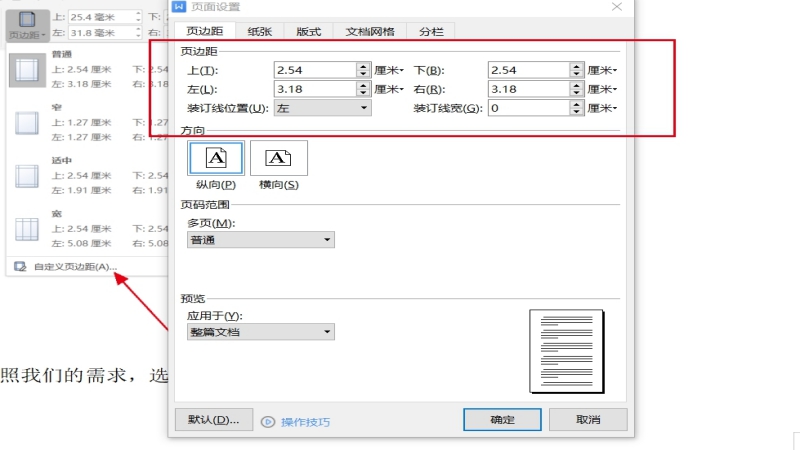The width and height of the screenshot is (800, 450).
Task: Switch to the 文档网格 tab
Action: (368, 32)
